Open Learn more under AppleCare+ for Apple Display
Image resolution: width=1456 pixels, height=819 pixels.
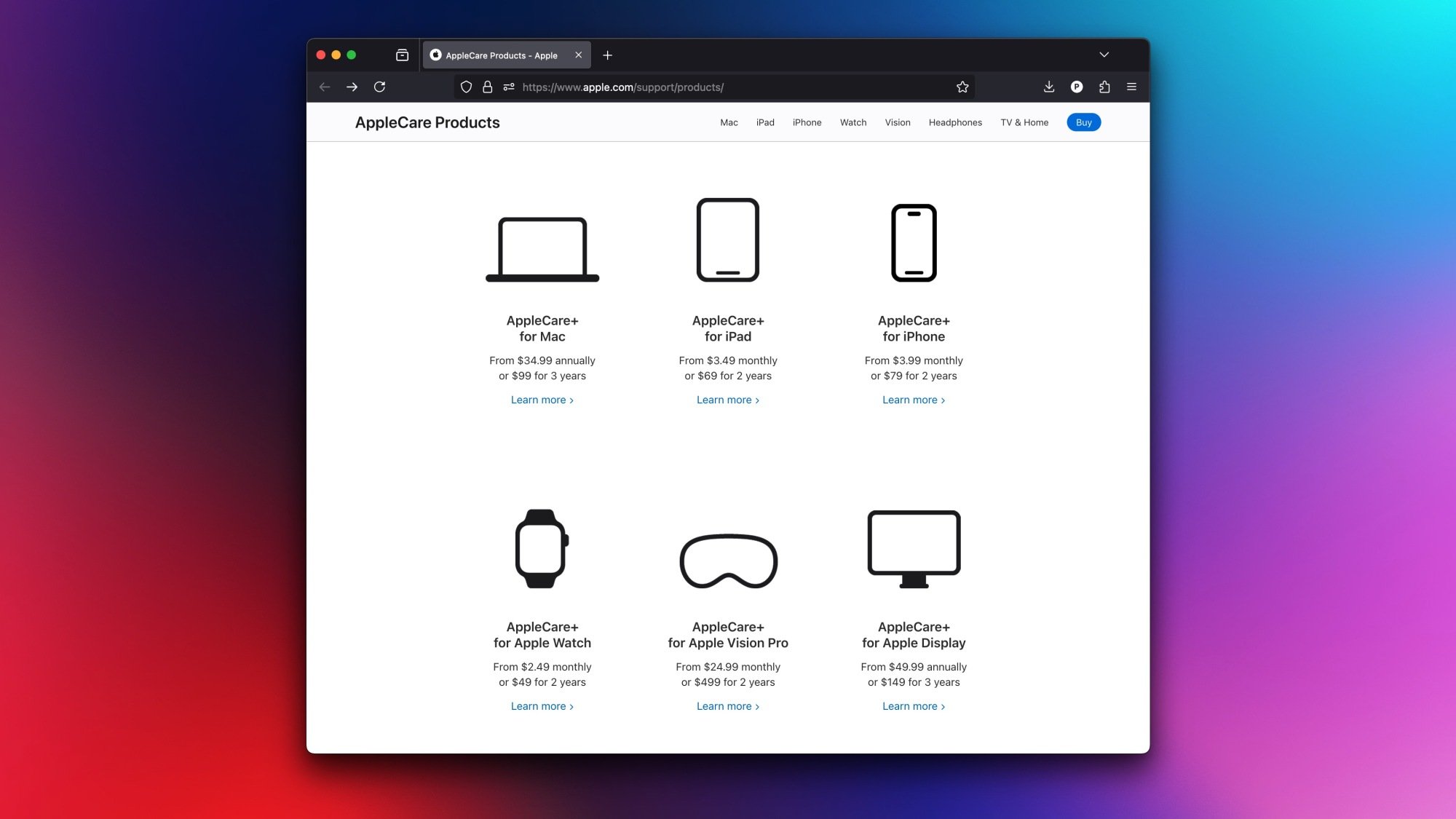click(914, 707)
